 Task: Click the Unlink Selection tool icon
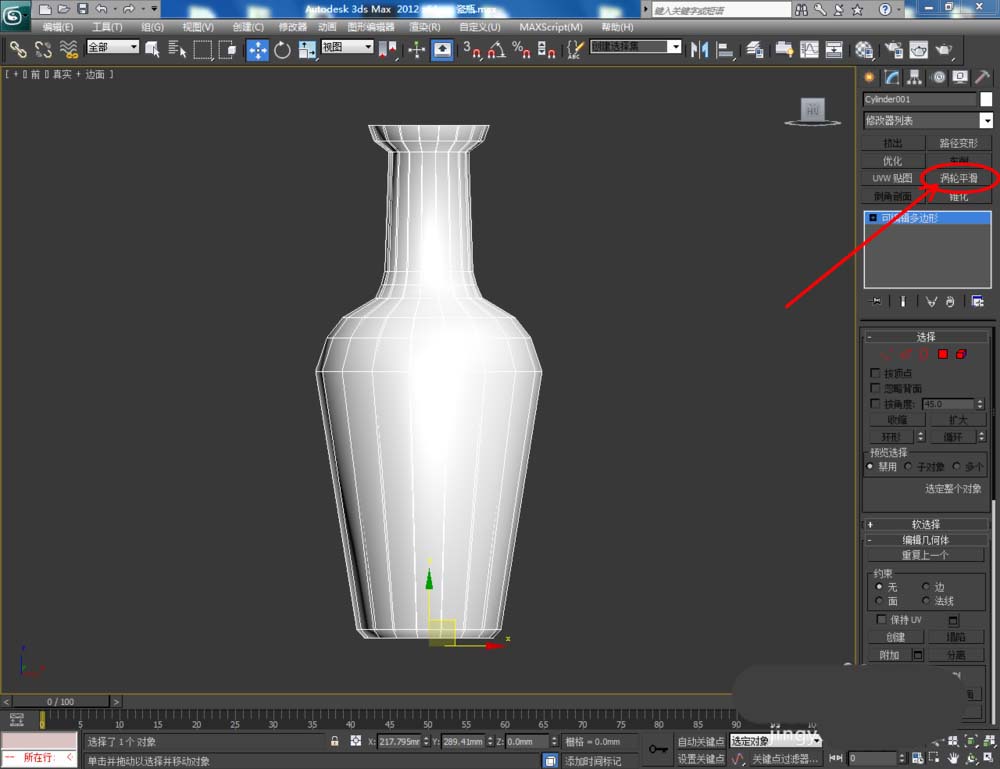click(x=43, y=49)
